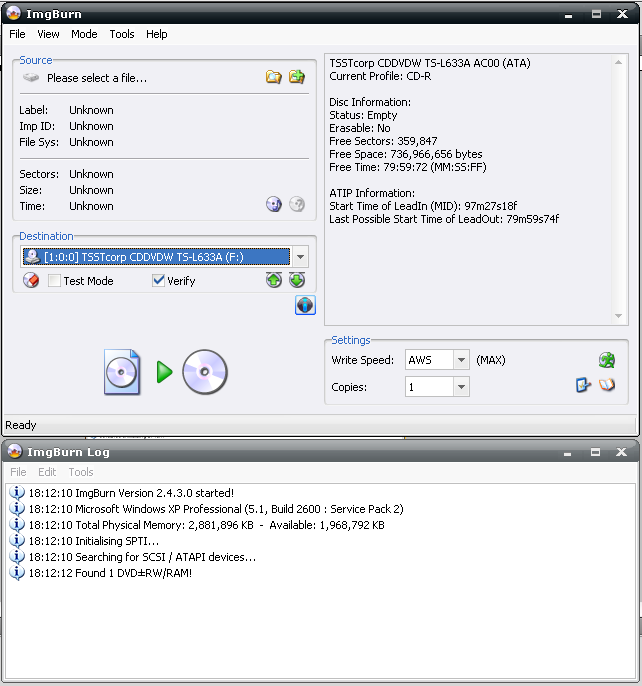Screen dimensions: 642x686
Task: Click 'Please select a file...' text
Action: tap(97, 78)
